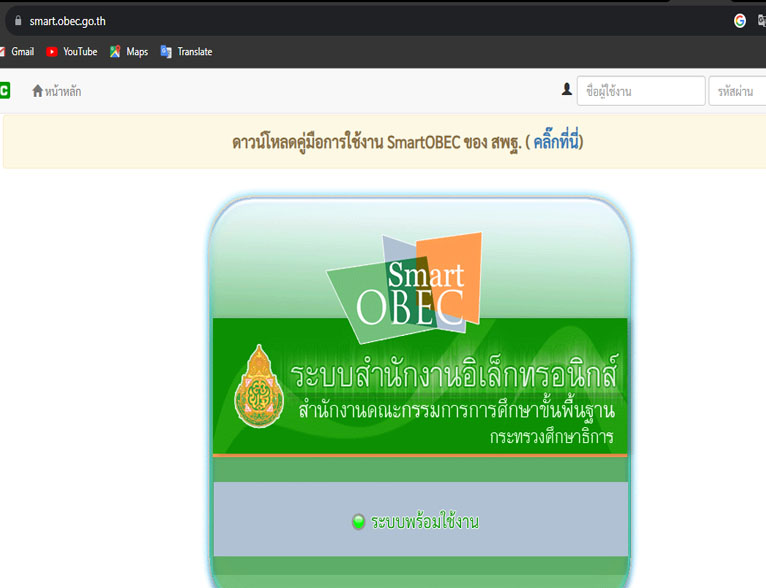The image size is (766, 588).
Task: Click the ministry emblem seal
Action: 259,386
